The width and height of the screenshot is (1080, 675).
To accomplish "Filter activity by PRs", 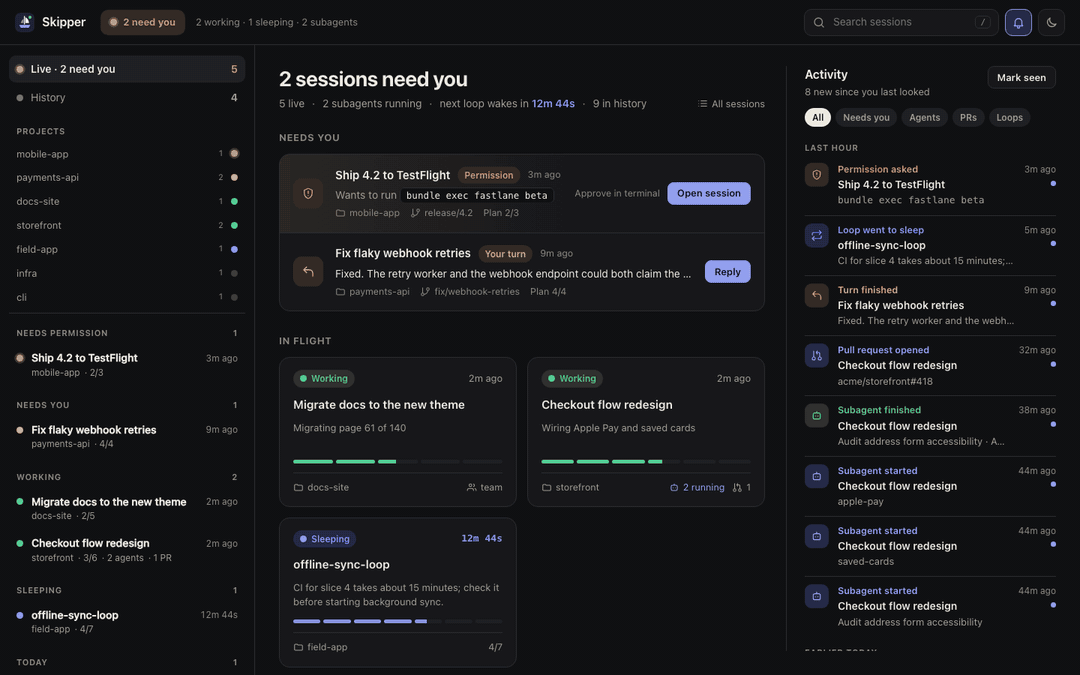I will [x=968, y=118].
